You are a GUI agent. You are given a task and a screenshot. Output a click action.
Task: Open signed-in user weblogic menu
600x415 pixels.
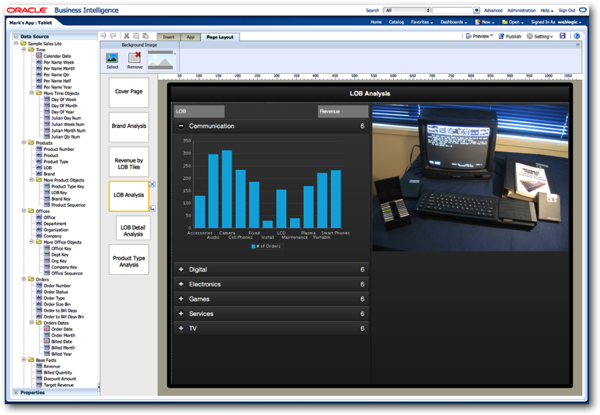pos(569,22)
